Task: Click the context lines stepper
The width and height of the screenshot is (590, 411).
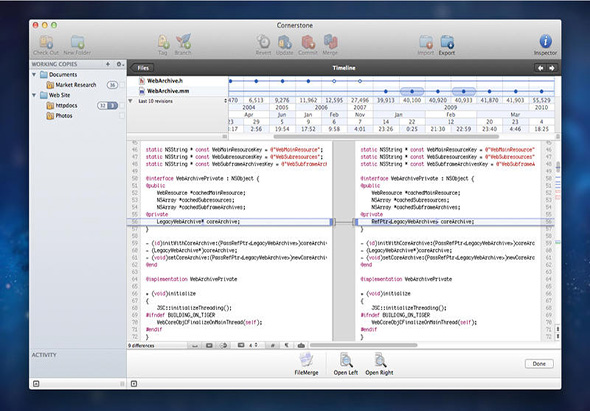Action: tap(257, 345)
